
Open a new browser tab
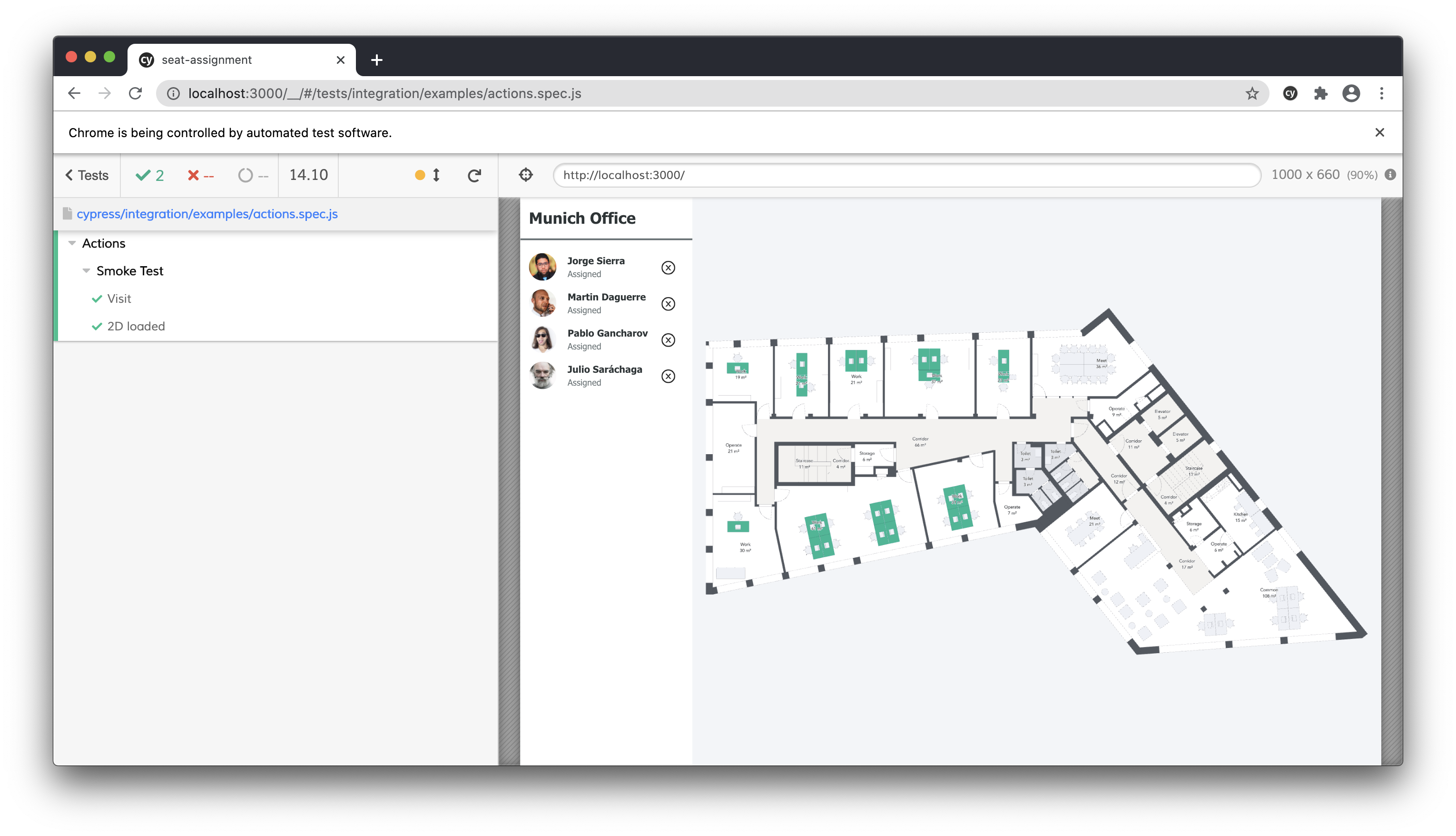[376, 60]
